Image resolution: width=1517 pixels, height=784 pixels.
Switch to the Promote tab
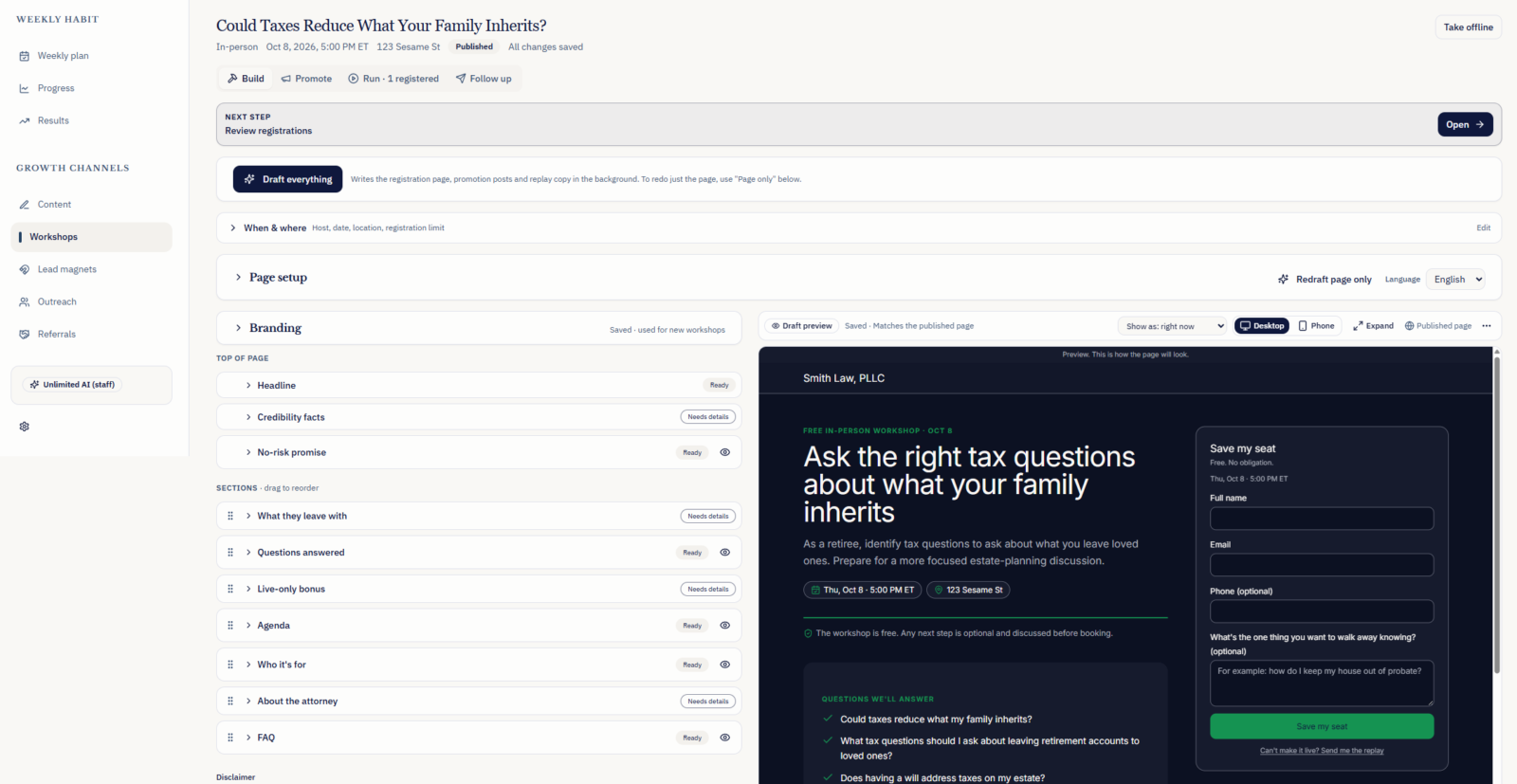click(306, 79)
